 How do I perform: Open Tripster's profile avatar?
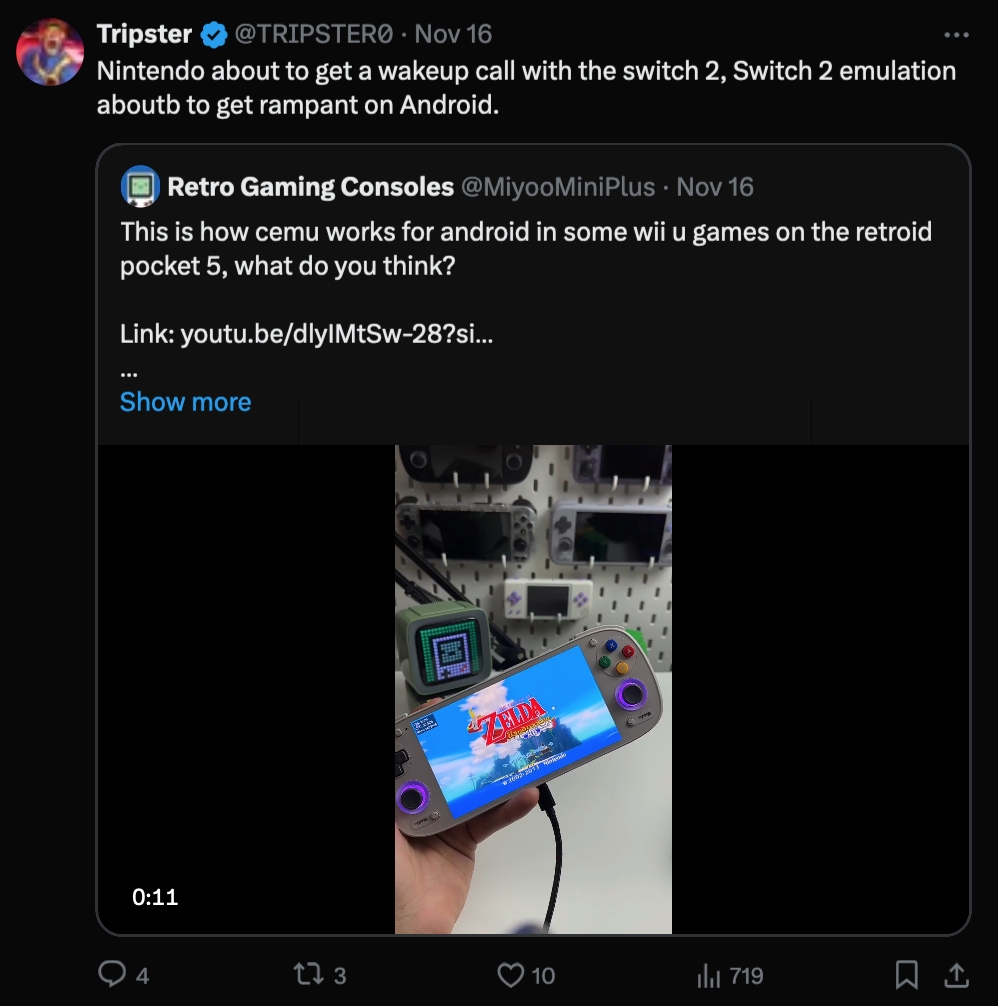[50, 52]
